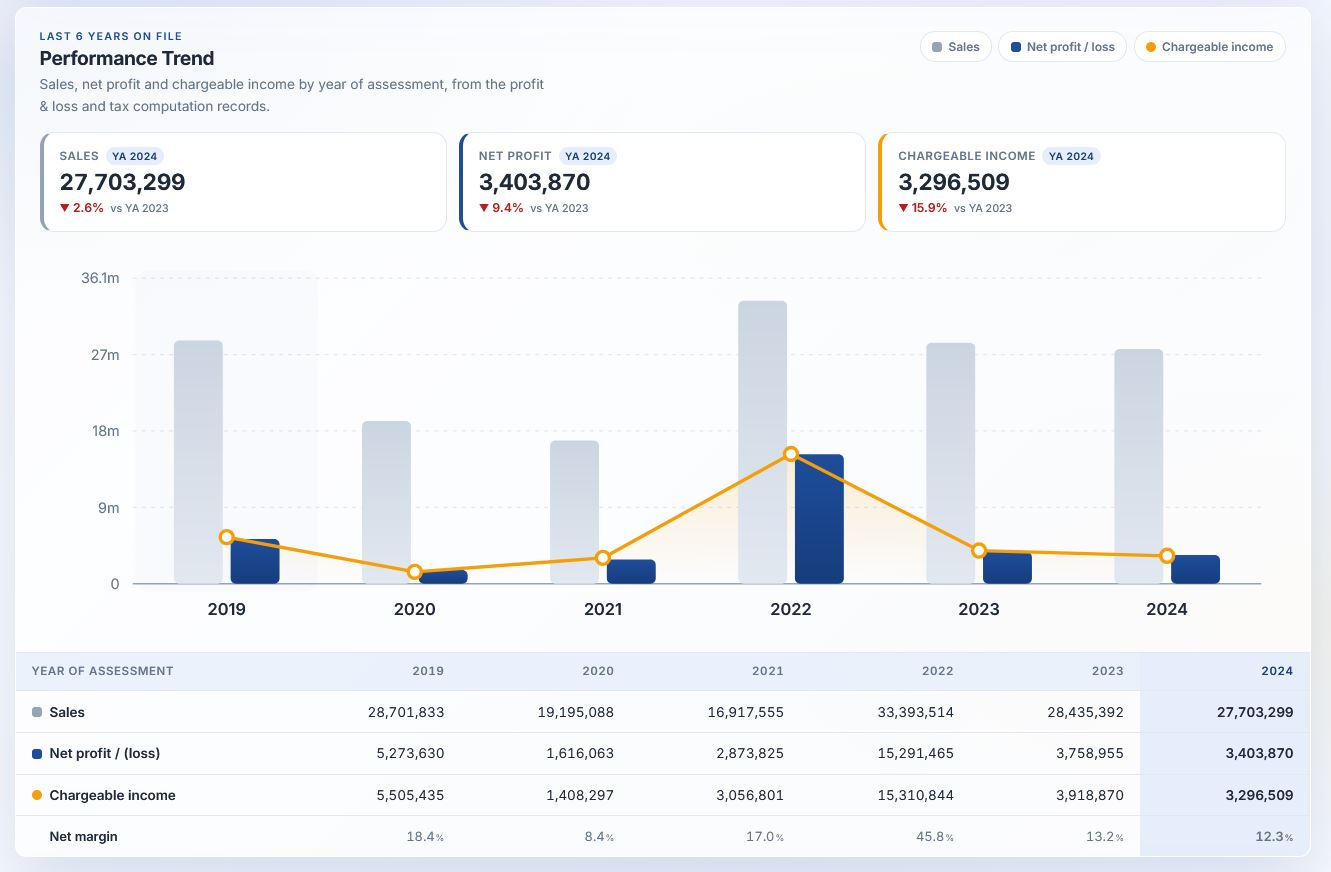Toggle the Chargeable income legend pill
1331x872 pixels.
point(1209,47)
